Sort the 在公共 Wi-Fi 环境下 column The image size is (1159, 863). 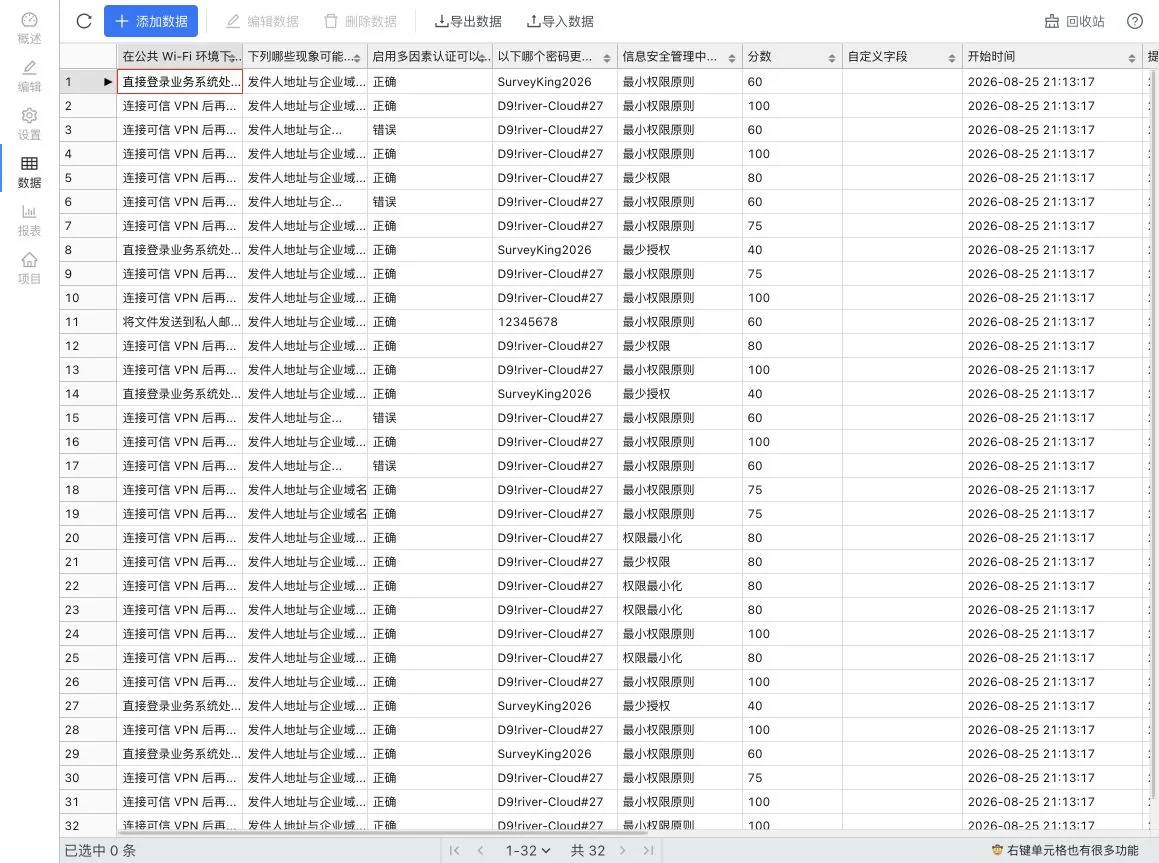point(232,58)
